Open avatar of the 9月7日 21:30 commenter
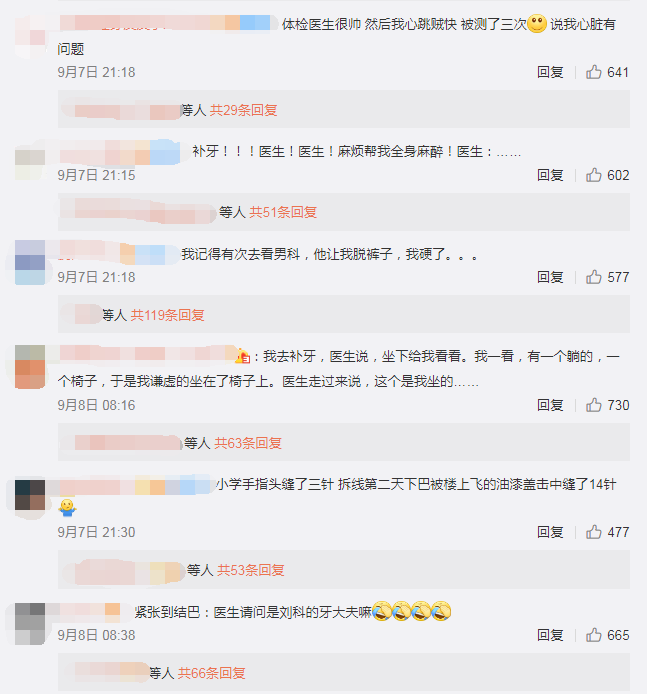Viewport: 647px width, 694px height. click(x=30, y=495)
